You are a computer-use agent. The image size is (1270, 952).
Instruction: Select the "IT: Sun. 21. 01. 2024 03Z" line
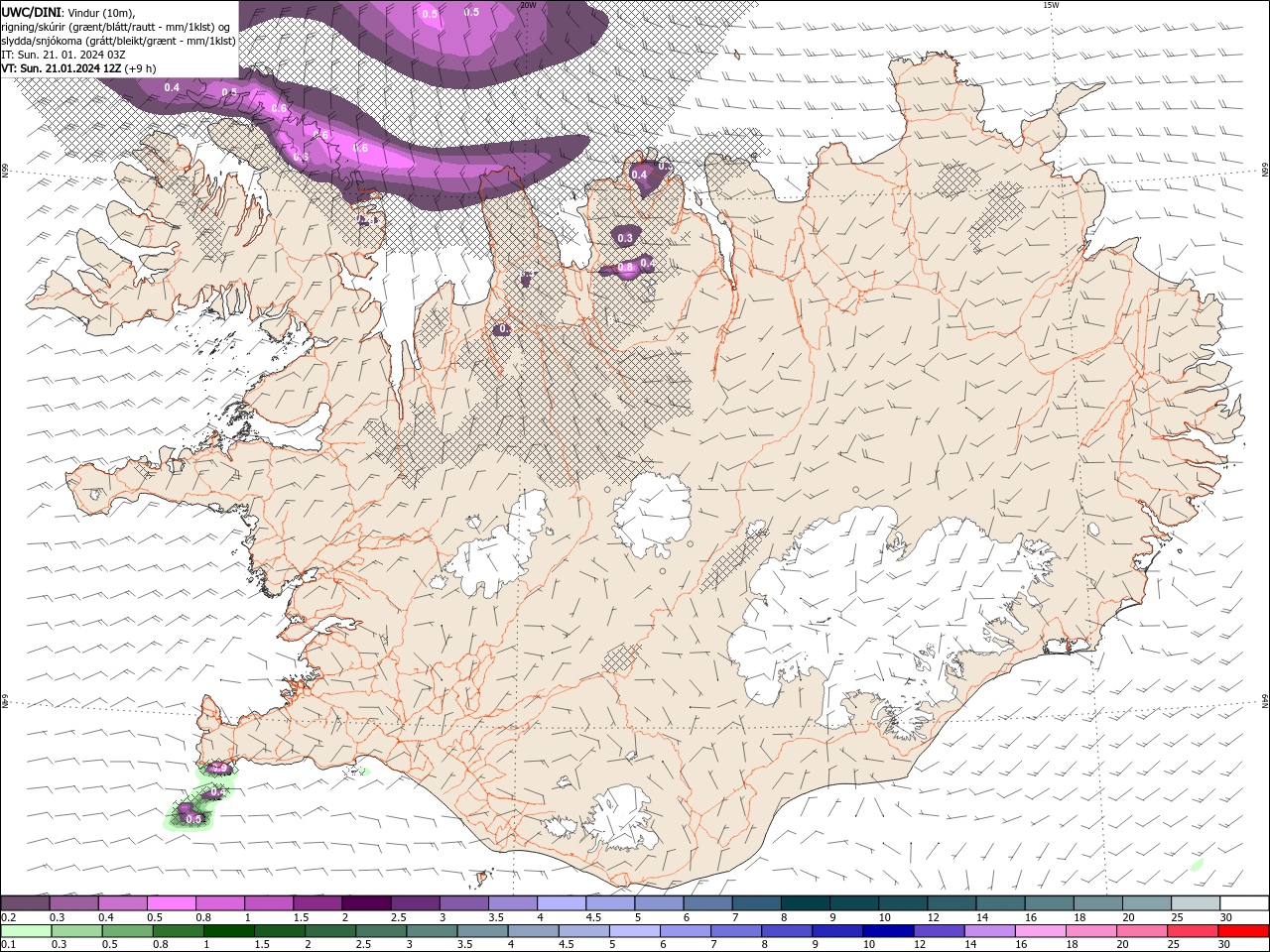coord(62,55)
